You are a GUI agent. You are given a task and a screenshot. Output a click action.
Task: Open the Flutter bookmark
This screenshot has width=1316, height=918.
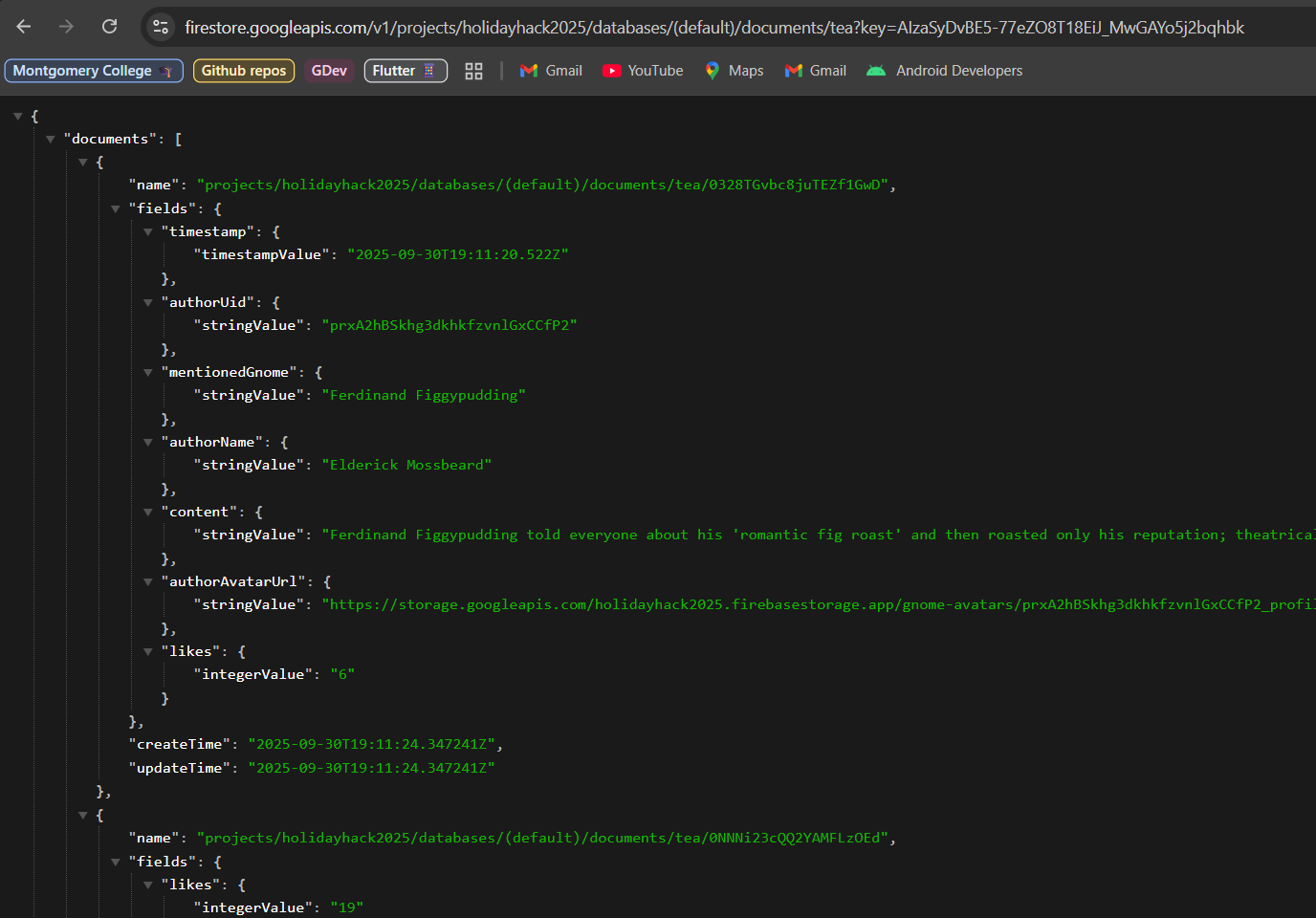coord(406,71)
